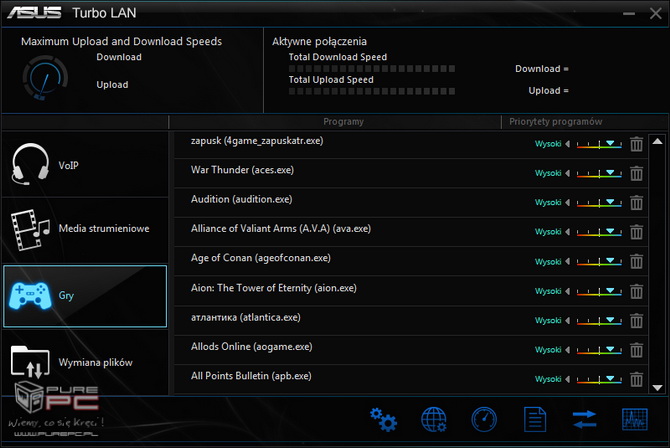
Task: Adjust the priority slider for War Thunder
Action: point(599,173)
